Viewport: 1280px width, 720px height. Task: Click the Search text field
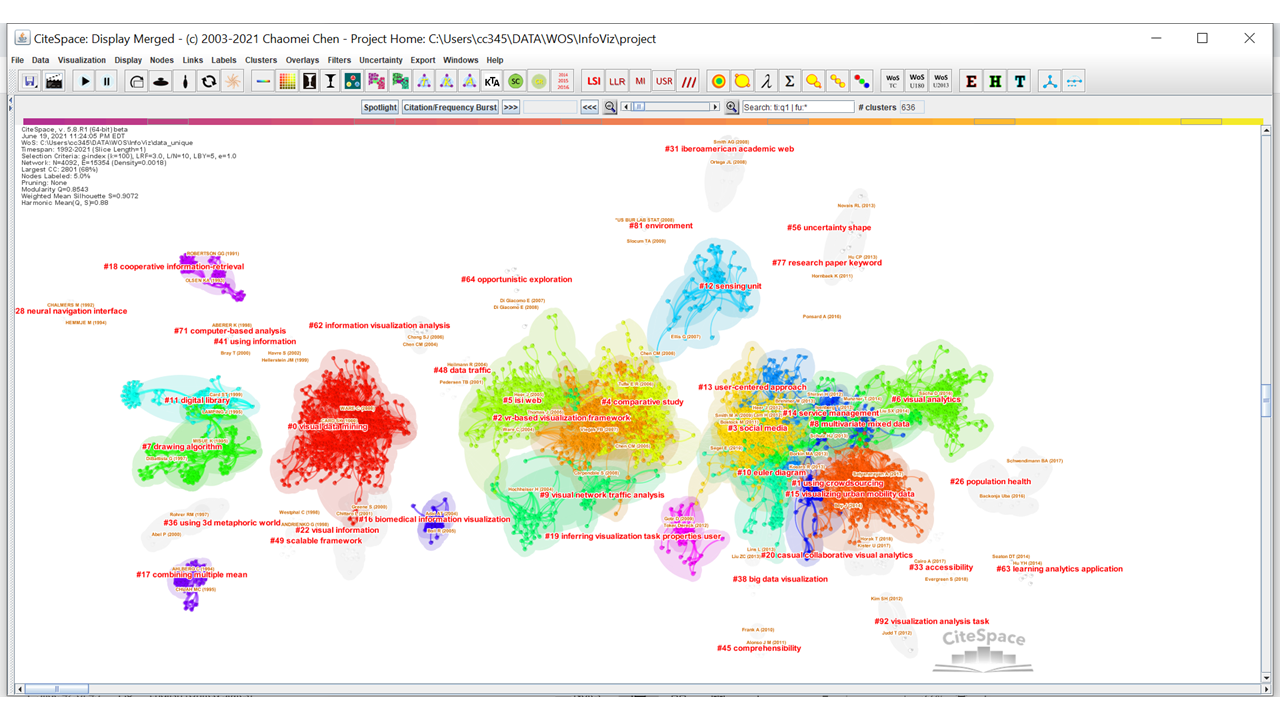click(x=798, y=107)
